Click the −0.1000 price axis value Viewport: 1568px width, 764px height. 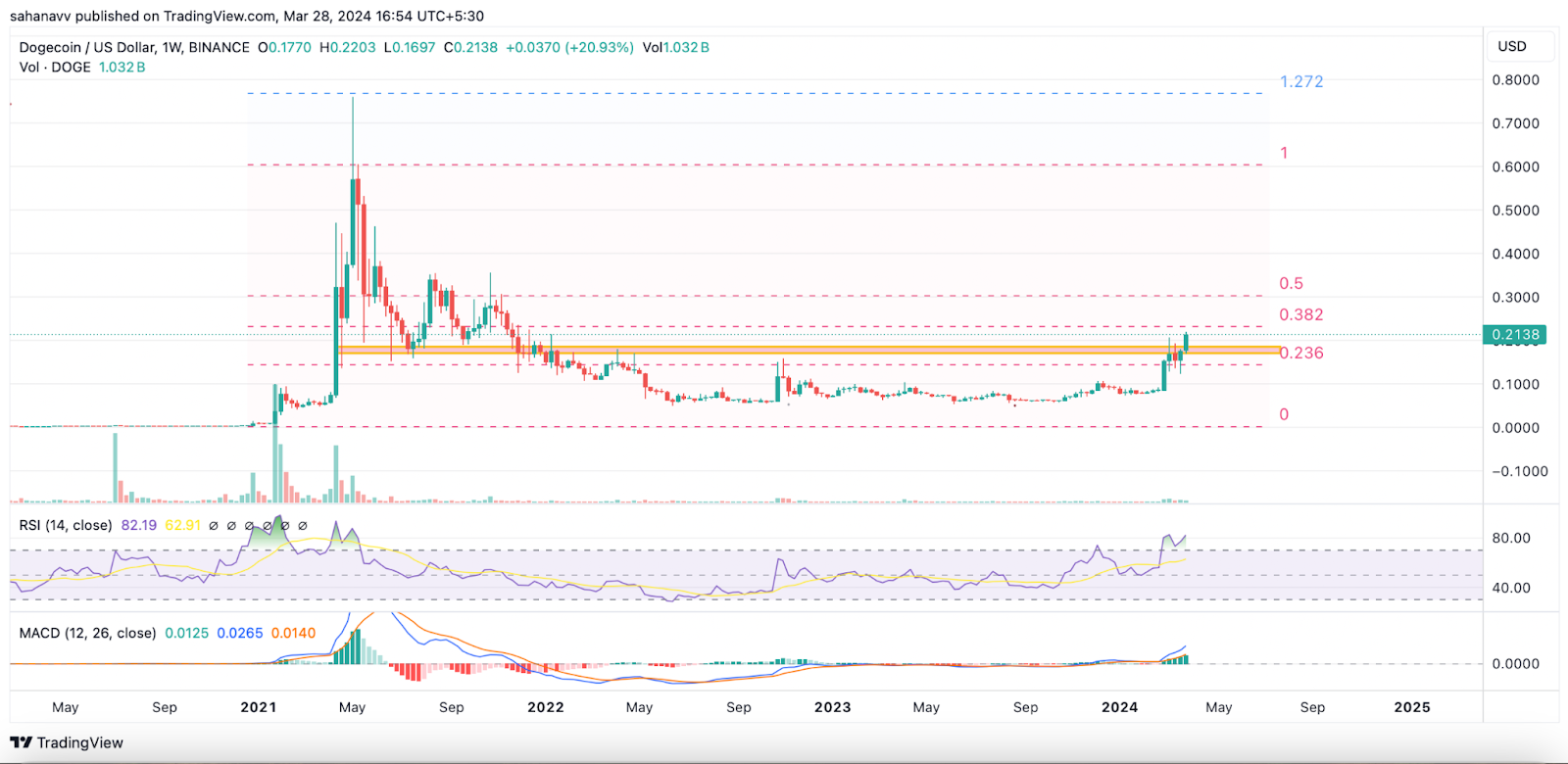1519,471
